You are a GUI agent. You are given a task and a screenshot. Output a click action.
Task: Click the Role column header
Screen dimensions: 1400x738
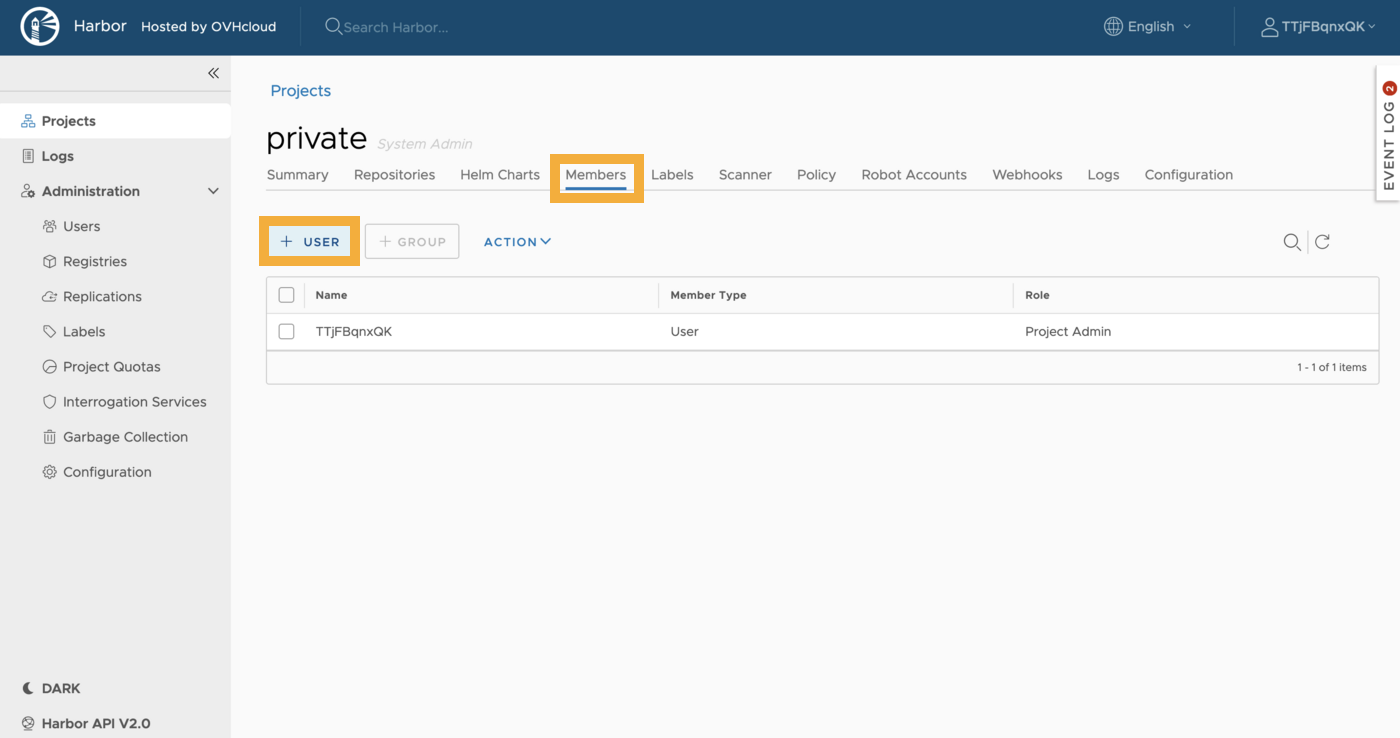coord(1037,295)
